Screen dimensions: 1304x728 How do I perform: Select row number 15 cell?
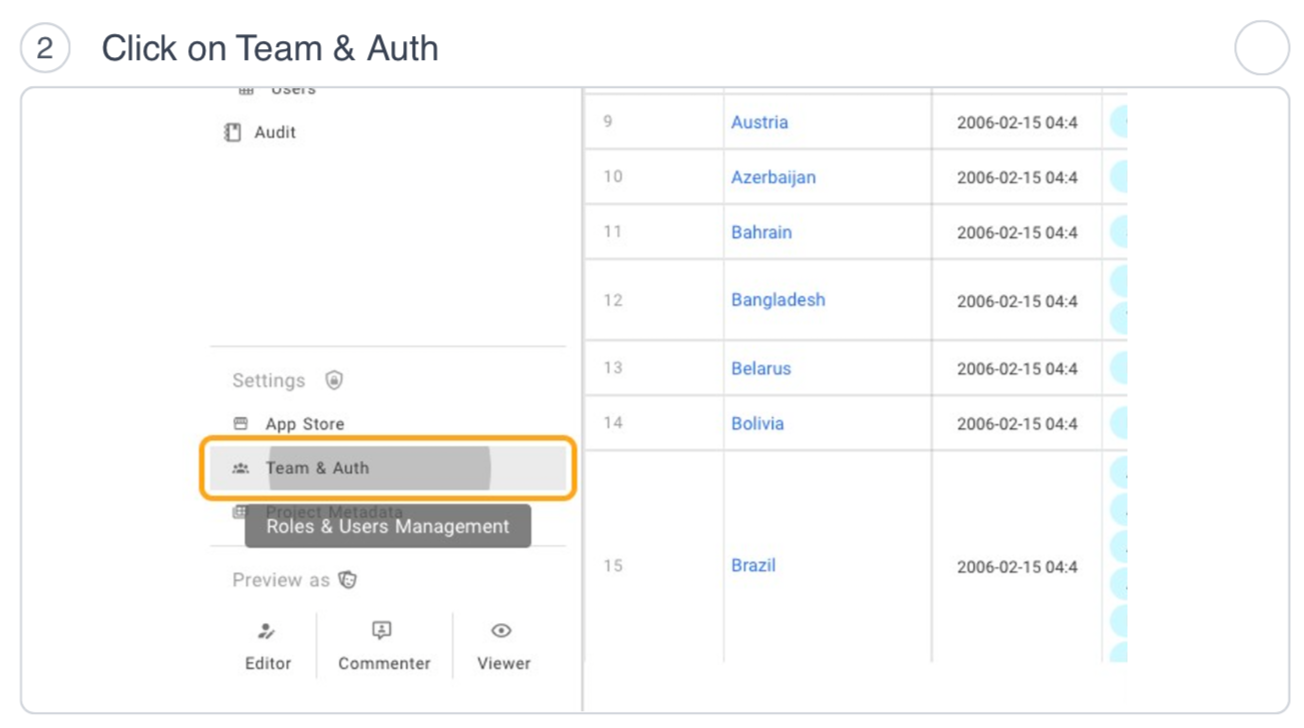654,556
